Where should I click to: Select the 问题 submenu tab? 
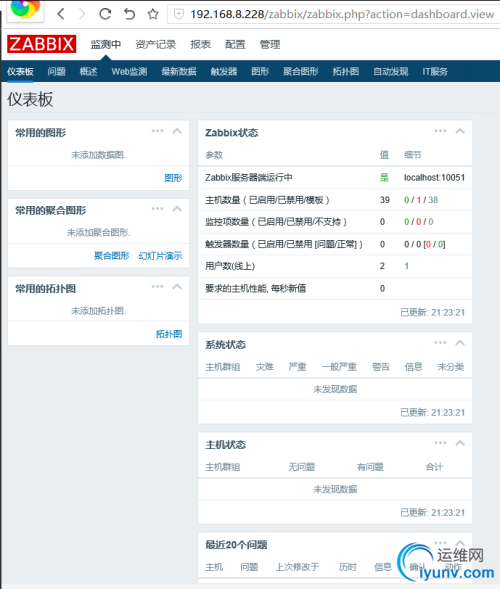[57, 71]
